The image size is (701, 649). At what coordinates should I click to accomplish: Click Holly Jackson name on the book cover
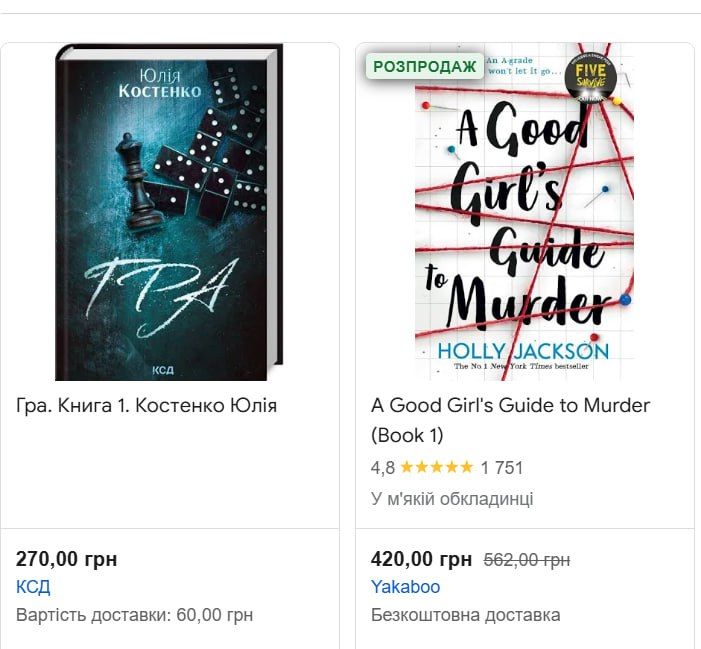[523, 351]
